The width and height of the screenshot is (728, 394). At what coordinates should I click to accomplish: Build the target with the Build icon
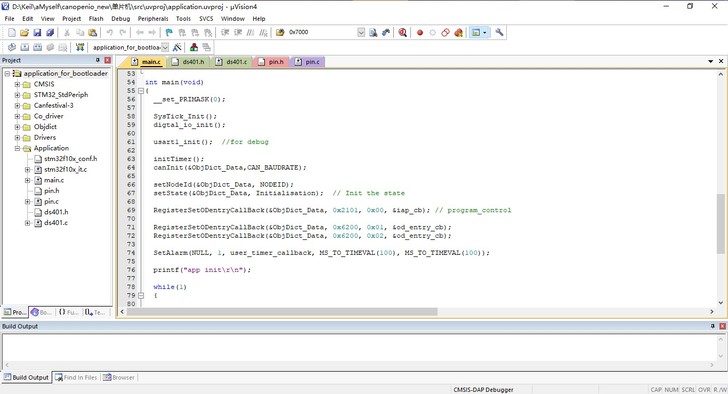coord(25,47)
